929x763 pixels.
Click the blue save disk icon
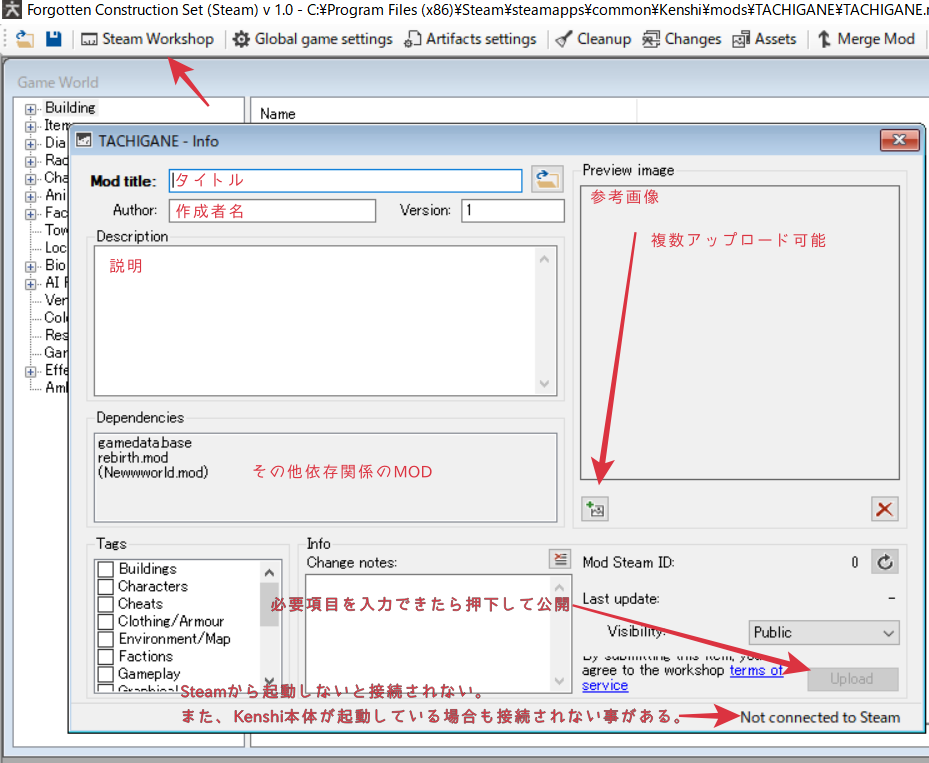53,39
